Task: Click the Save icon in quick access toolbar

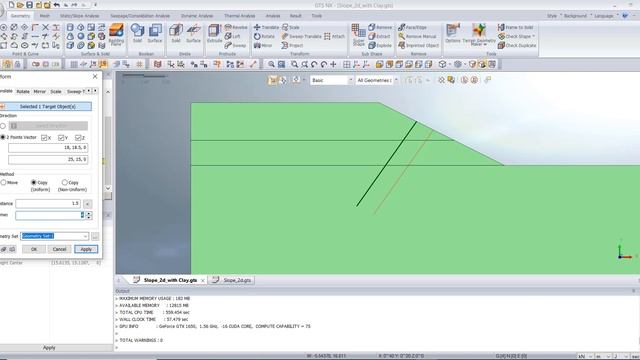Action: point(29,5)
